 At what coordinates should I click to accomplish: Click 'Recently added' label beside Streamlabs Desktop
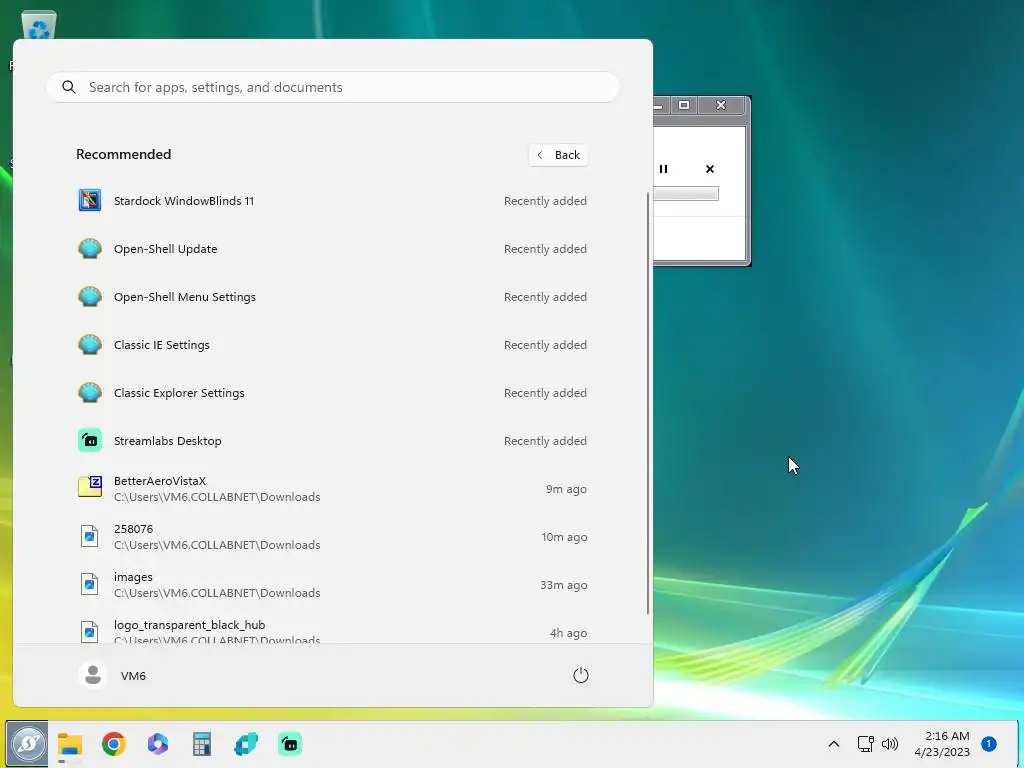[545, 441]
